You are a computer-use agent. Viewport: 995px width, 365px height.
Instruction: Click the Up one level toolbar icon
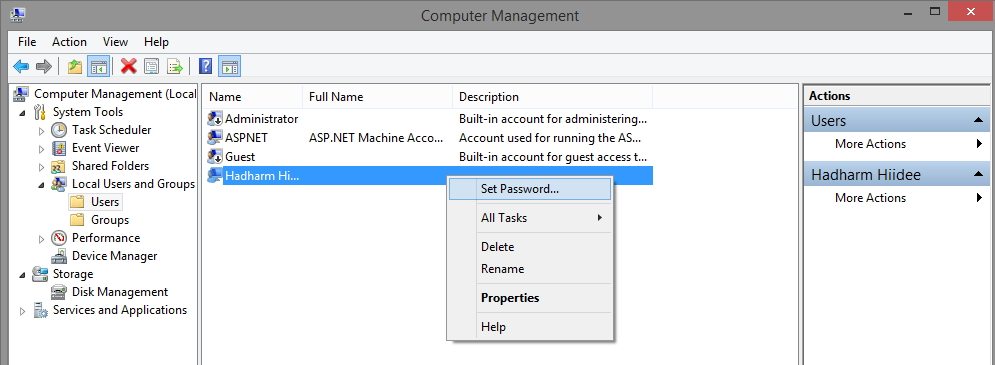[75, 66]
